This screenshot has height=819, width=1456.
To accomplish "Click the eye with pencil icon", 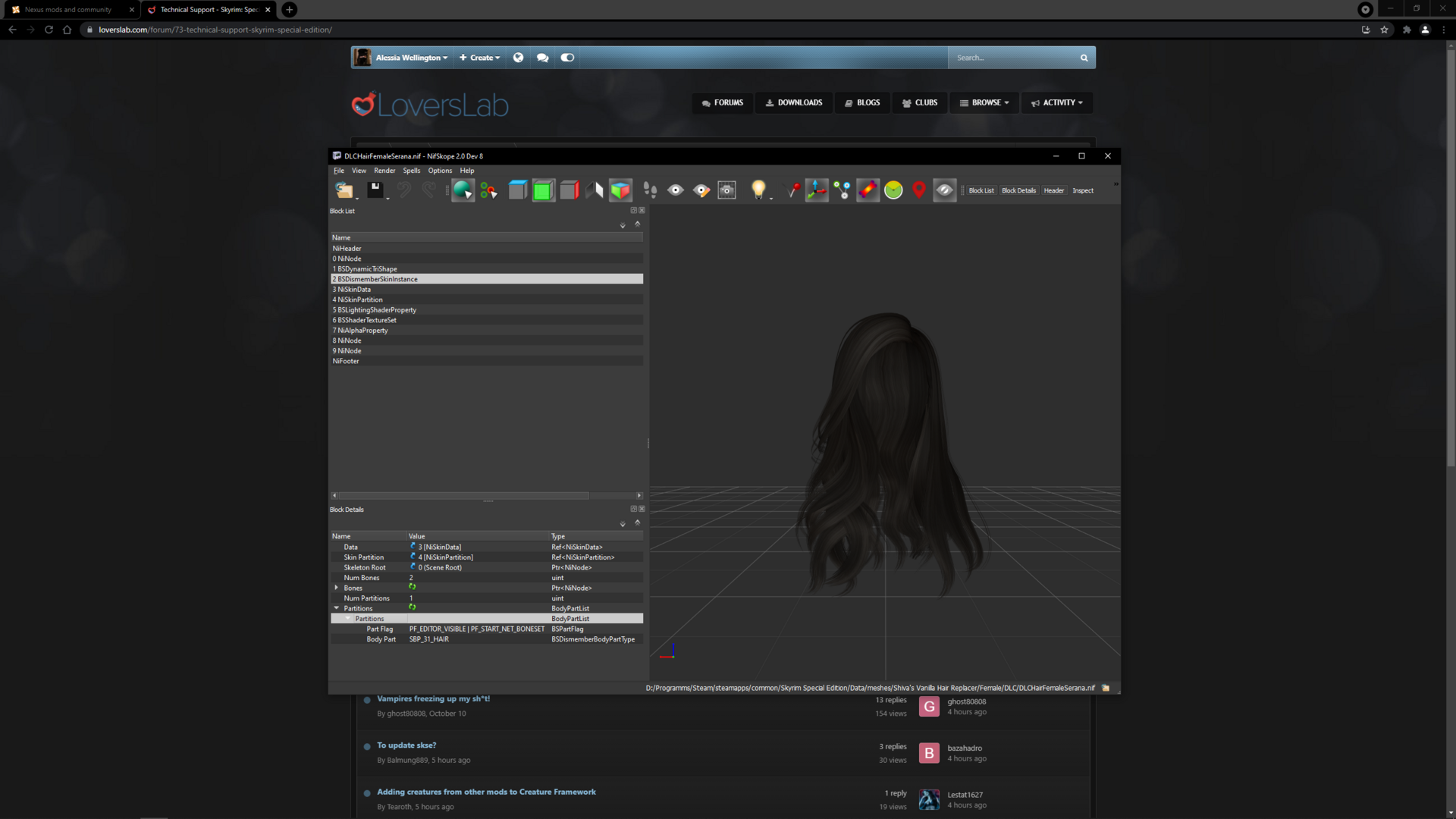I will coord(701,190).
